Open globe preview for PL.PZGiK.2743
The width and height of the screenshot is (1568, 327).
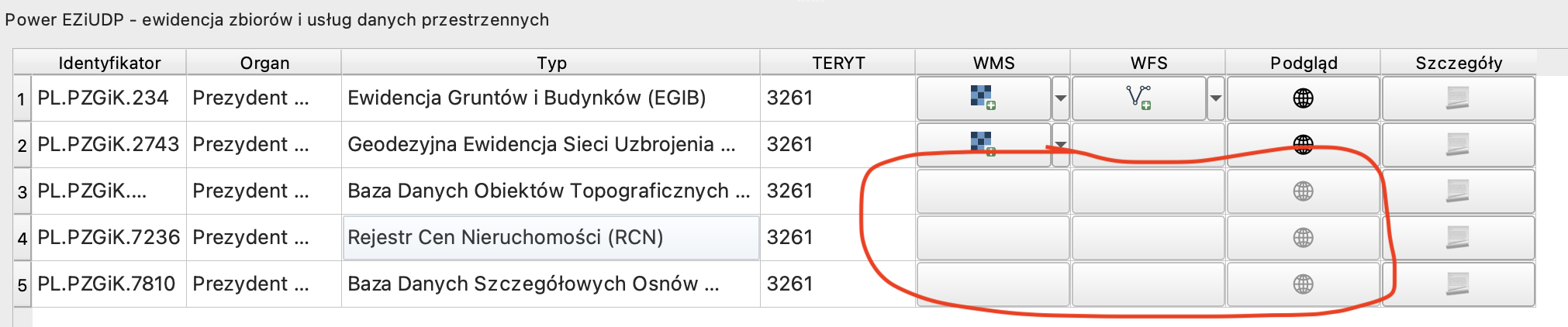point(1303,144)
